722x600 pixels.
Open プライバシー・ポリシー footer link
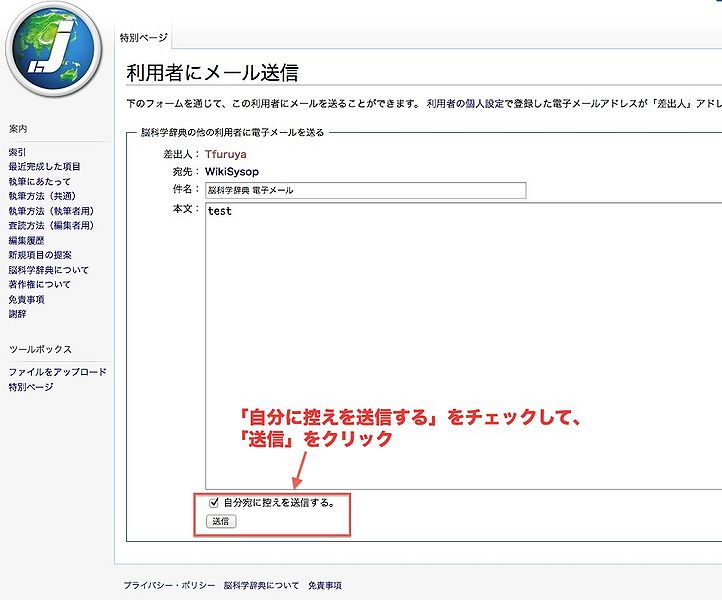169,585
